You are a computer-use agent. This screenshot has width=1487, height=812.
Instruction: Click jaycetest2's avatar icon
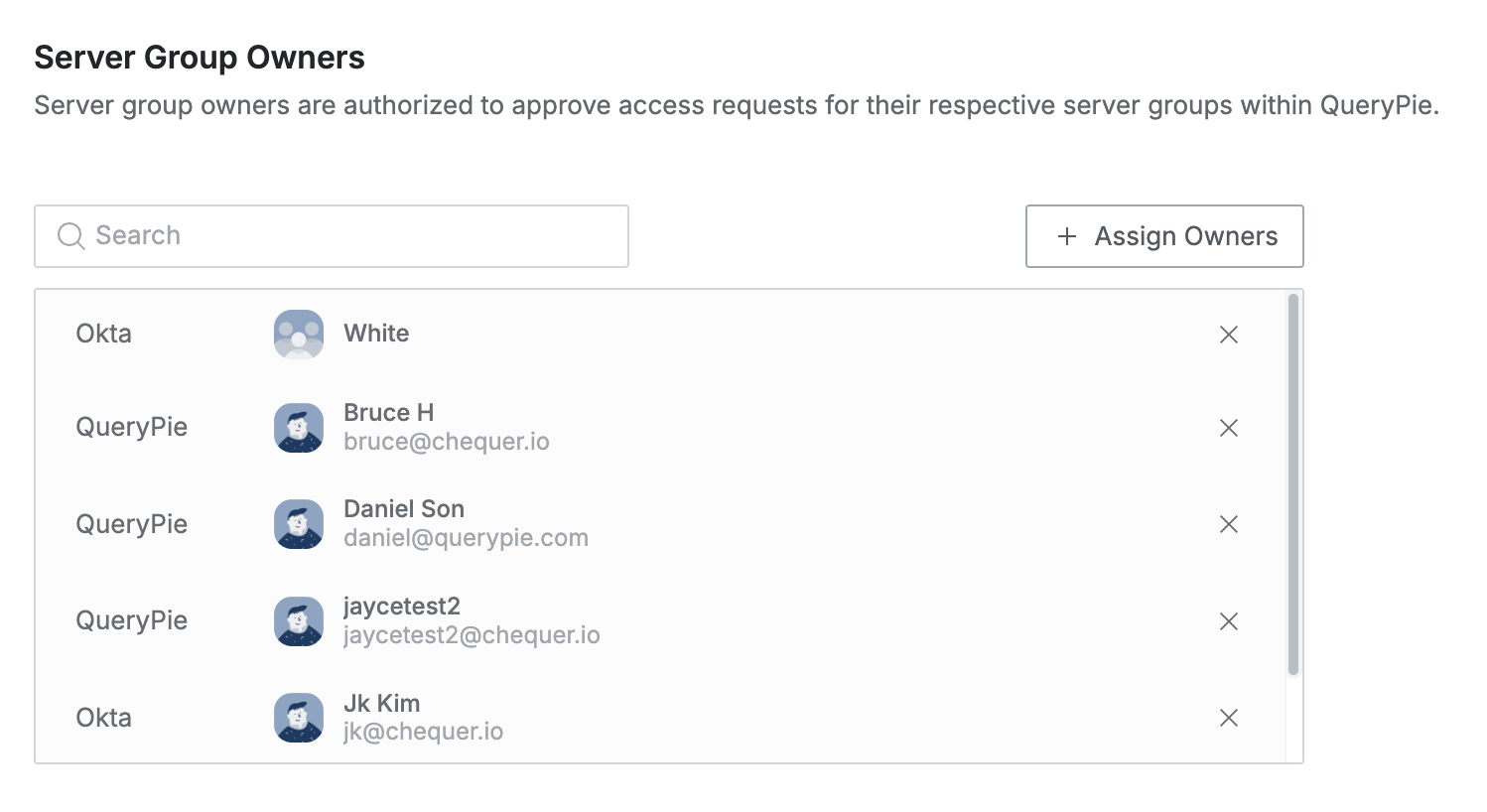click(x=299, y=621)
